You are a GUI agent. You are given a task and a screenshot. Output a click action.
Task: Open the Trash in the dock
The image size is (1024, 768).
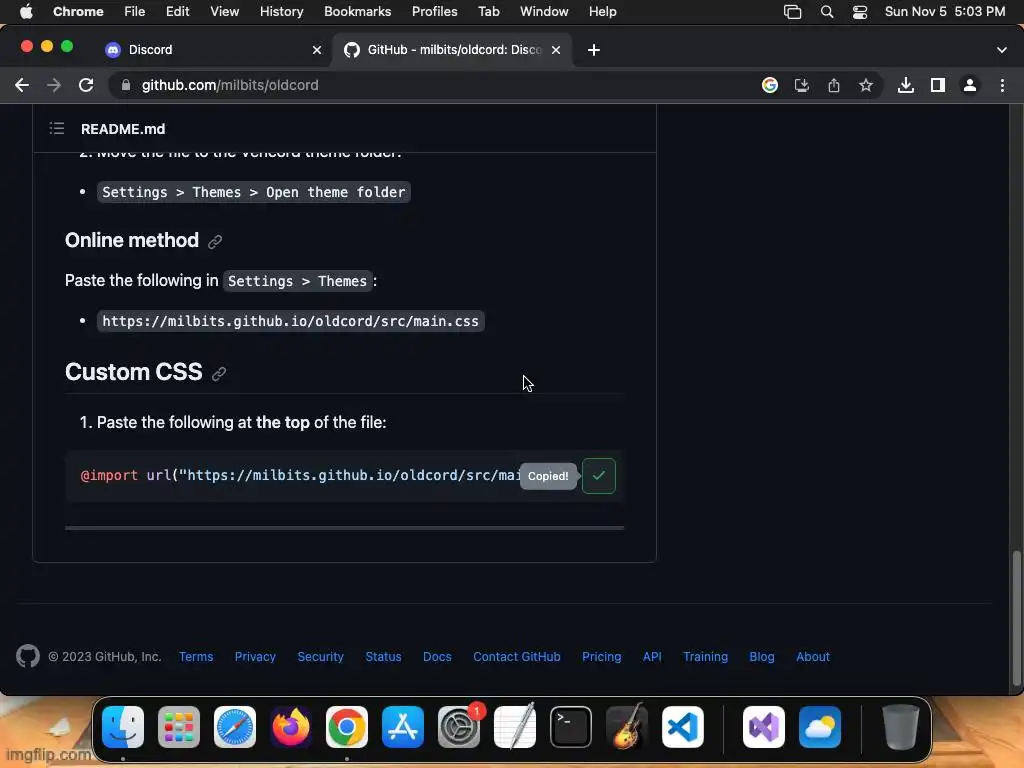tap(901, 727)
